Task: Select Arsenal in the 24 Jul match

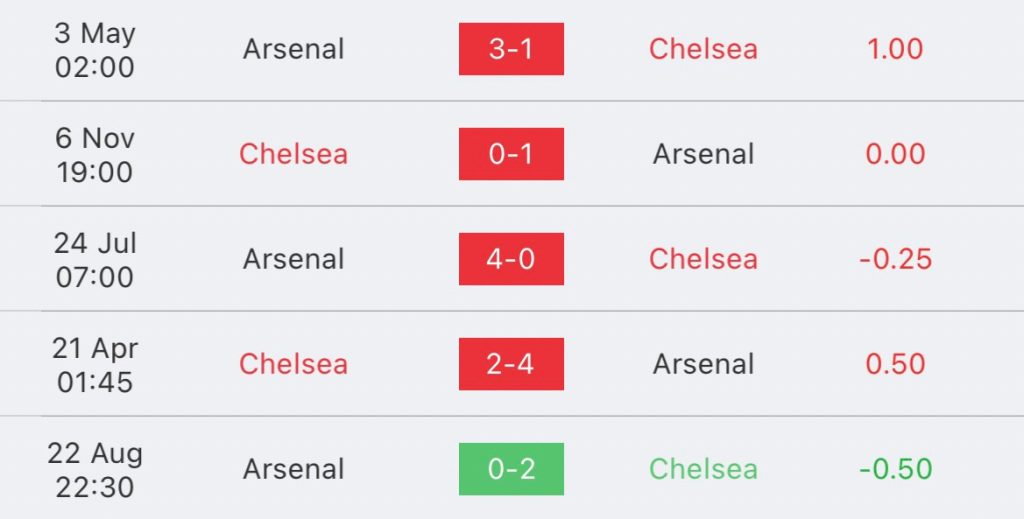Action: point(293,259)
